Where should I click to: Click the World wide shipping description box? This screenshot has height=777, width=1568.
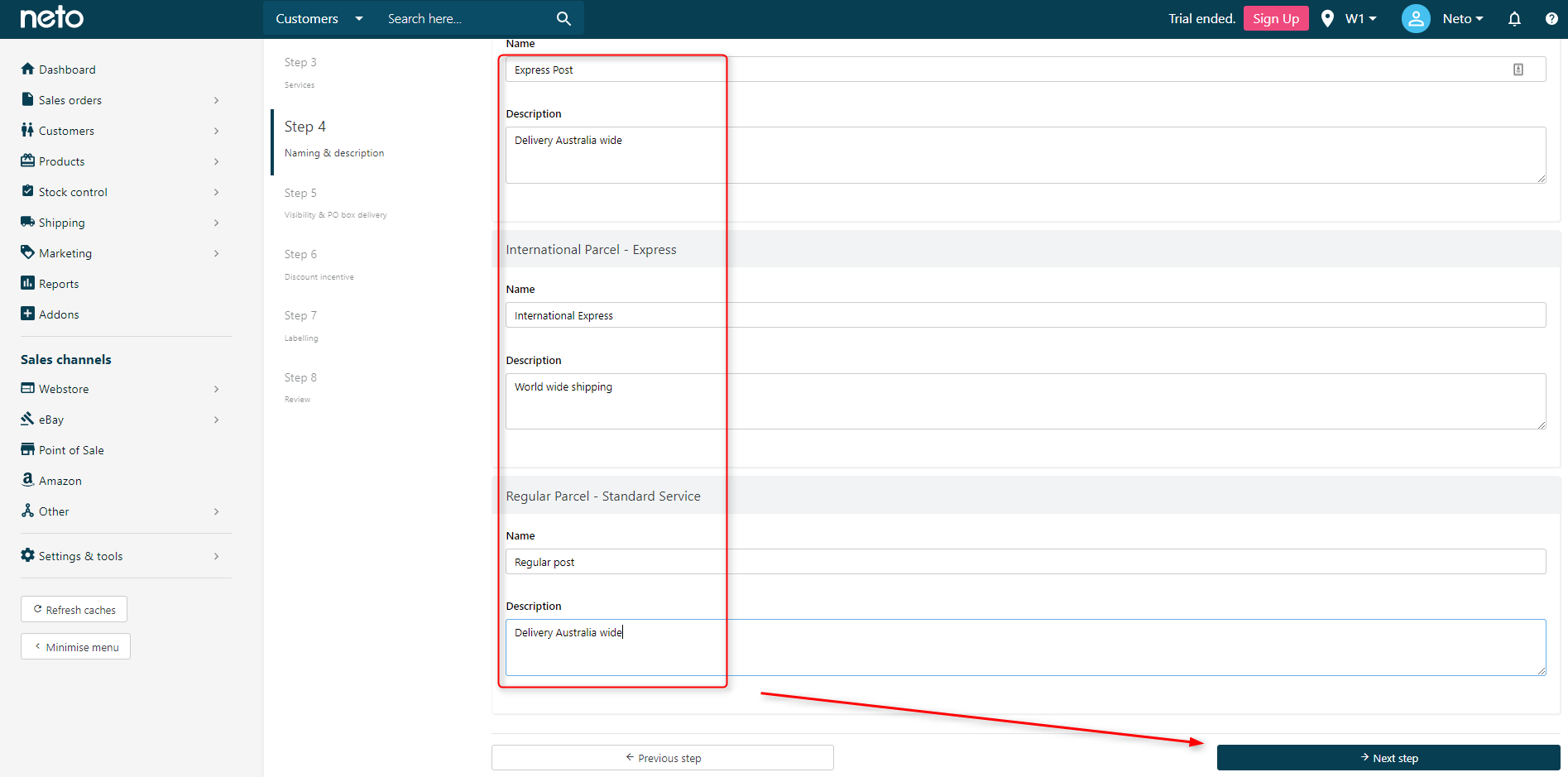(x=1026, y=401)
